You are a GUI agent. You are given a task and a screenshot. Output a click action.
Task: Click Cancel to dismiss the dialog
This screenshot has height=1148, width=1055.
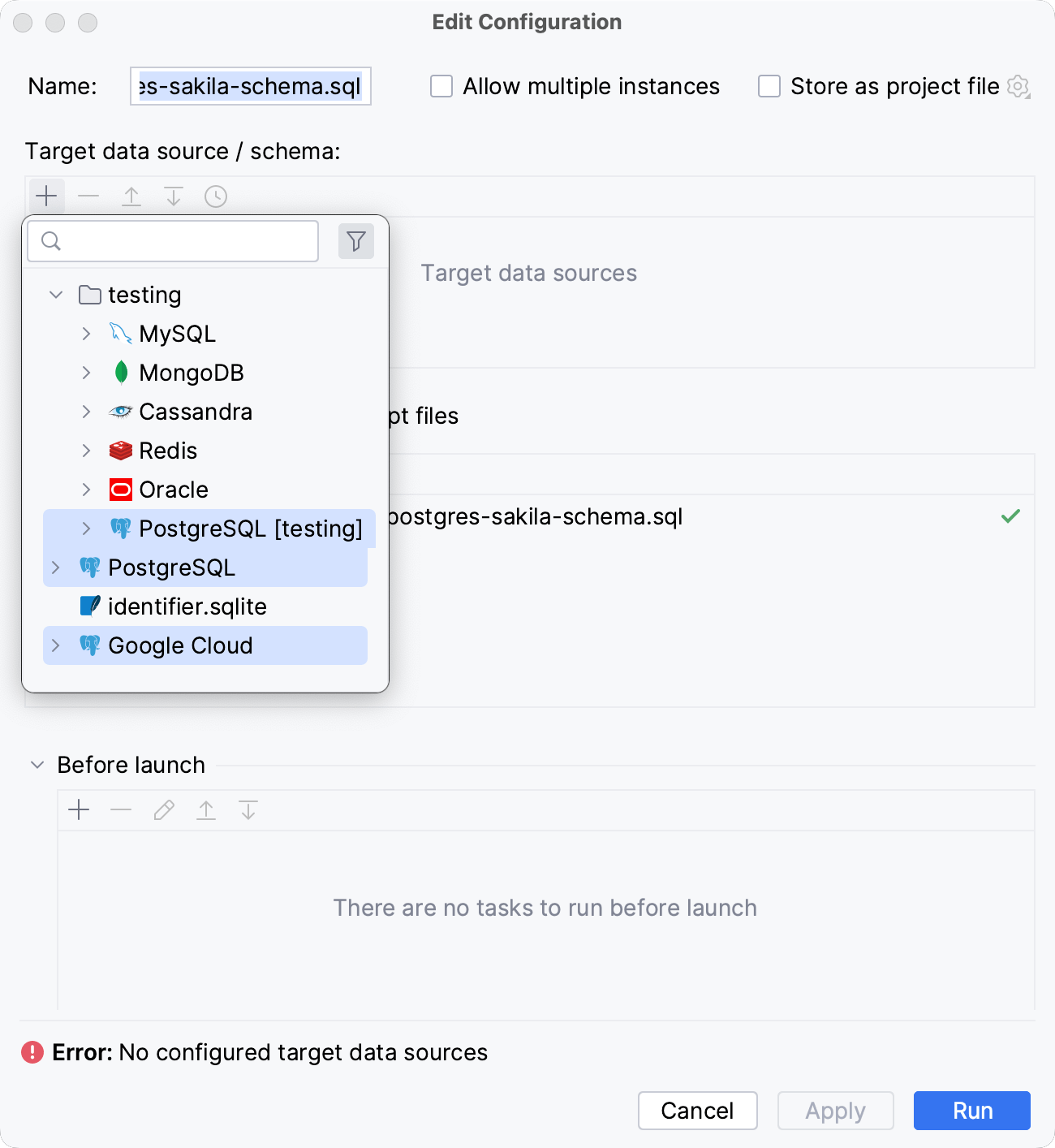click(696, 1110)
